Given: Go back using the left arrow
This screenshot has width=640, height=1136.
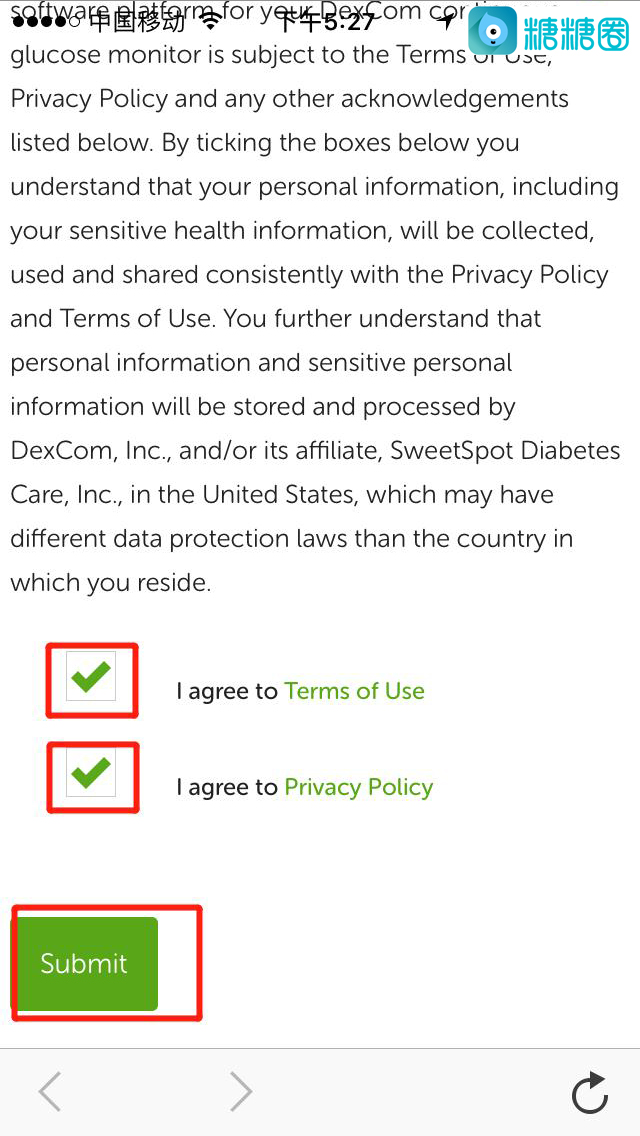Looking at the screenshot, I should pyautogui.click(x=50, y=1091).
